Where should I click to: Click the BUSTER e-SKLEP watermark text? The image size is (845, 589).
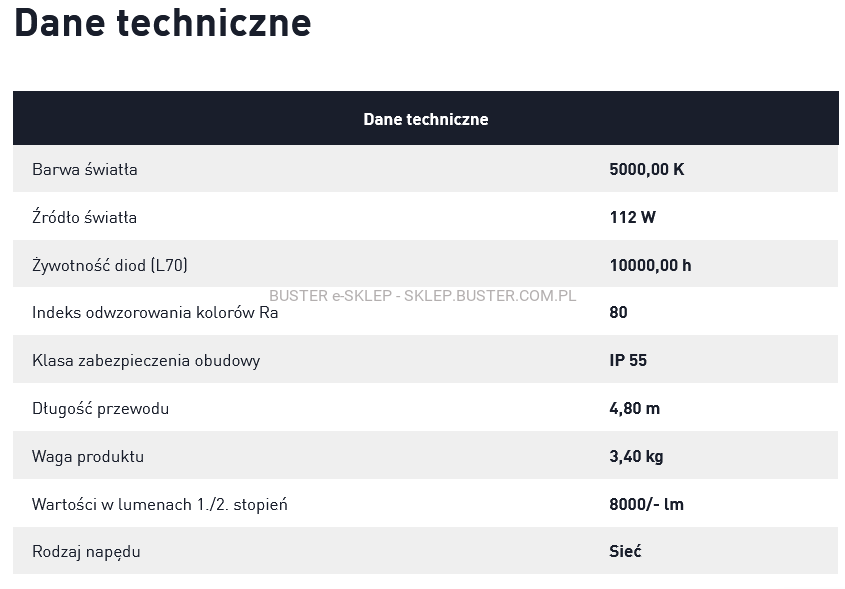coord(423,296)
